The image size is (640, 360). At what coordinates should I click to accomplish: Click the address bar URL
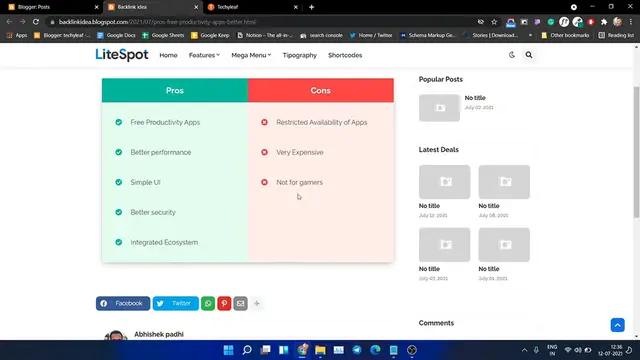coord(157,22)
